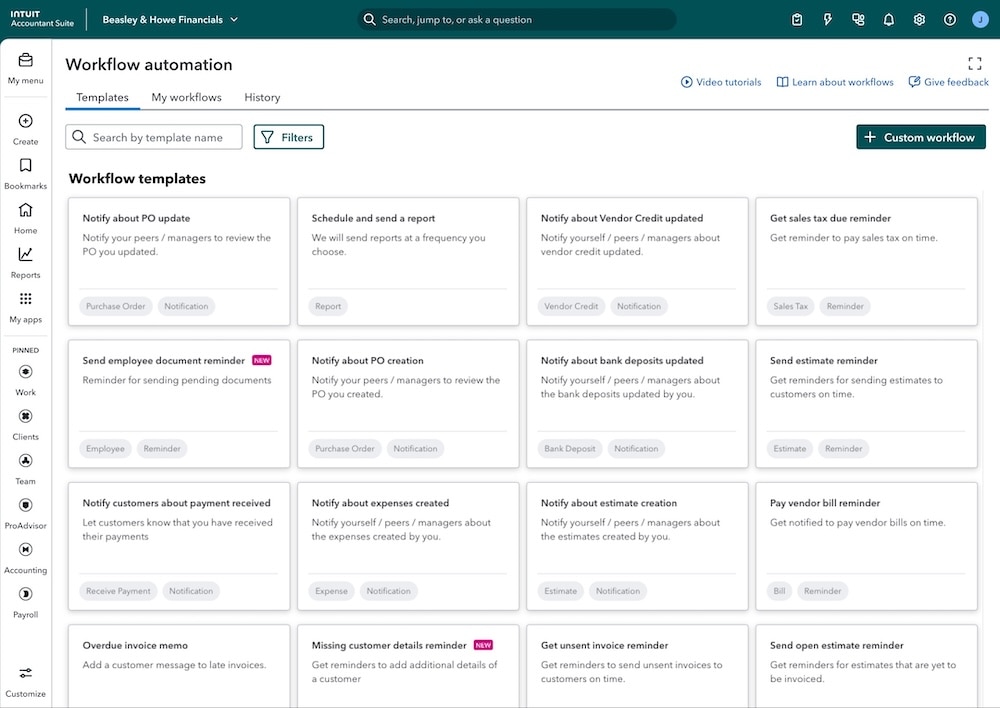Select the clipboard tasks icon in top bar
This screenshot has height=708, width=1000.
click(796, 19)
